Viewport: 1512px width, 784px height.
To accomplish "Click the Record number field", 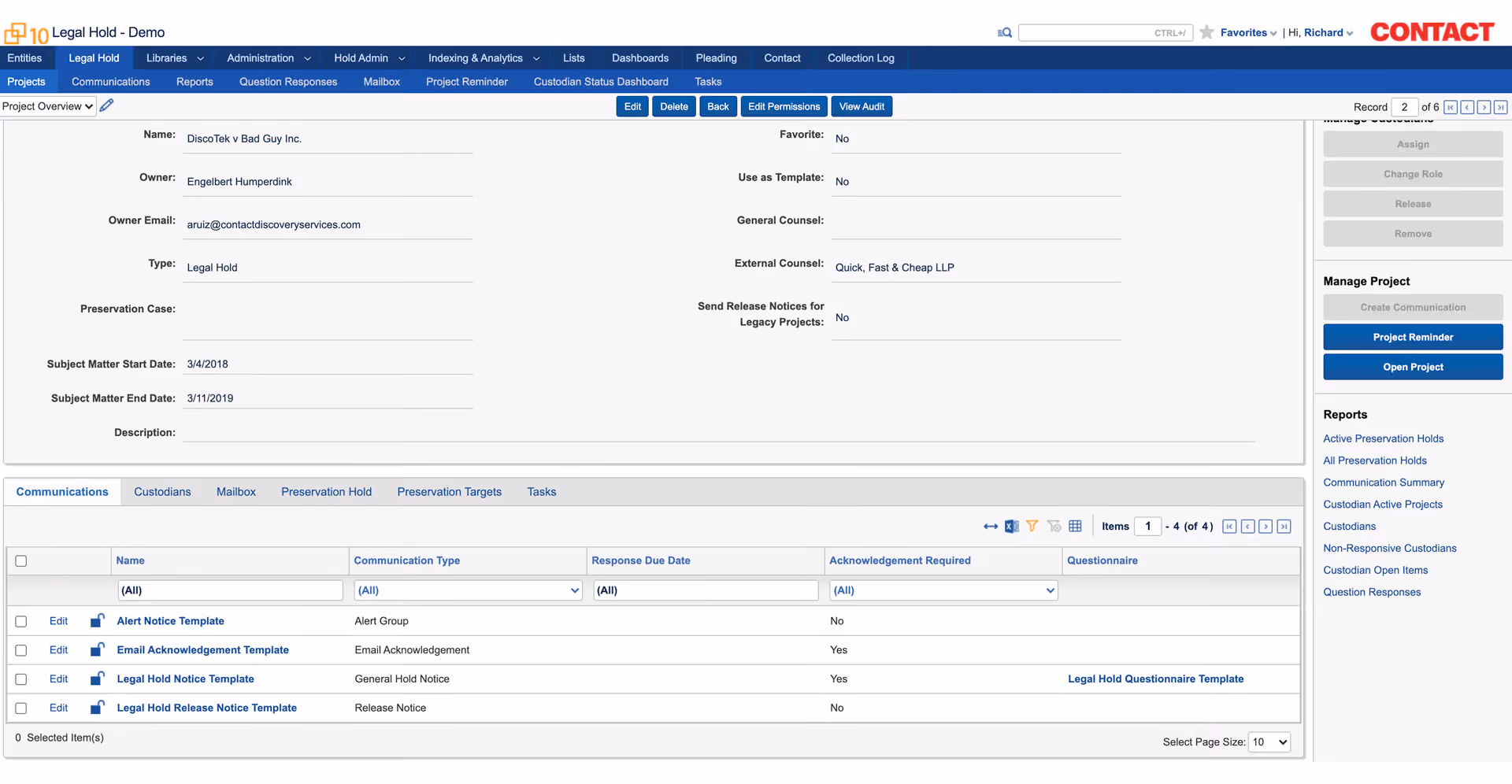I will pos(1405,107).
